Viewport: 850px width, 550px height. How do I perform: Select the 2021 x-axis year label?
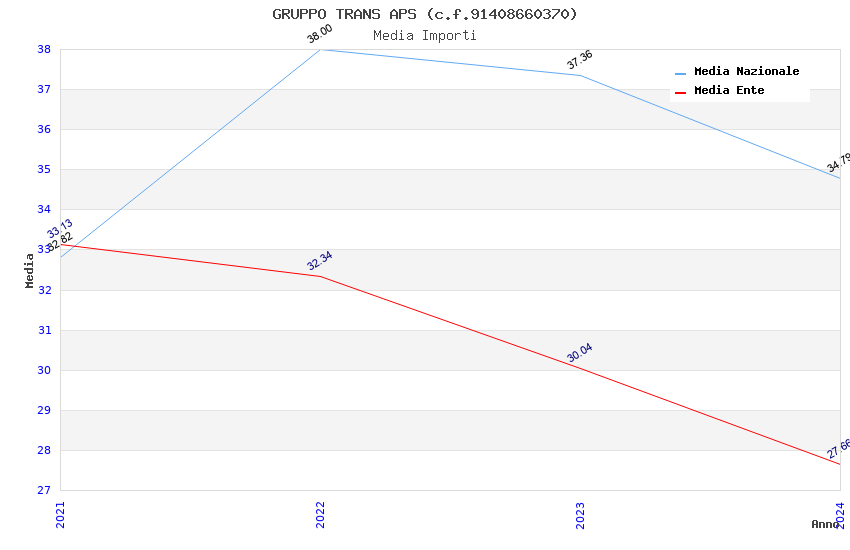point(60,514)
